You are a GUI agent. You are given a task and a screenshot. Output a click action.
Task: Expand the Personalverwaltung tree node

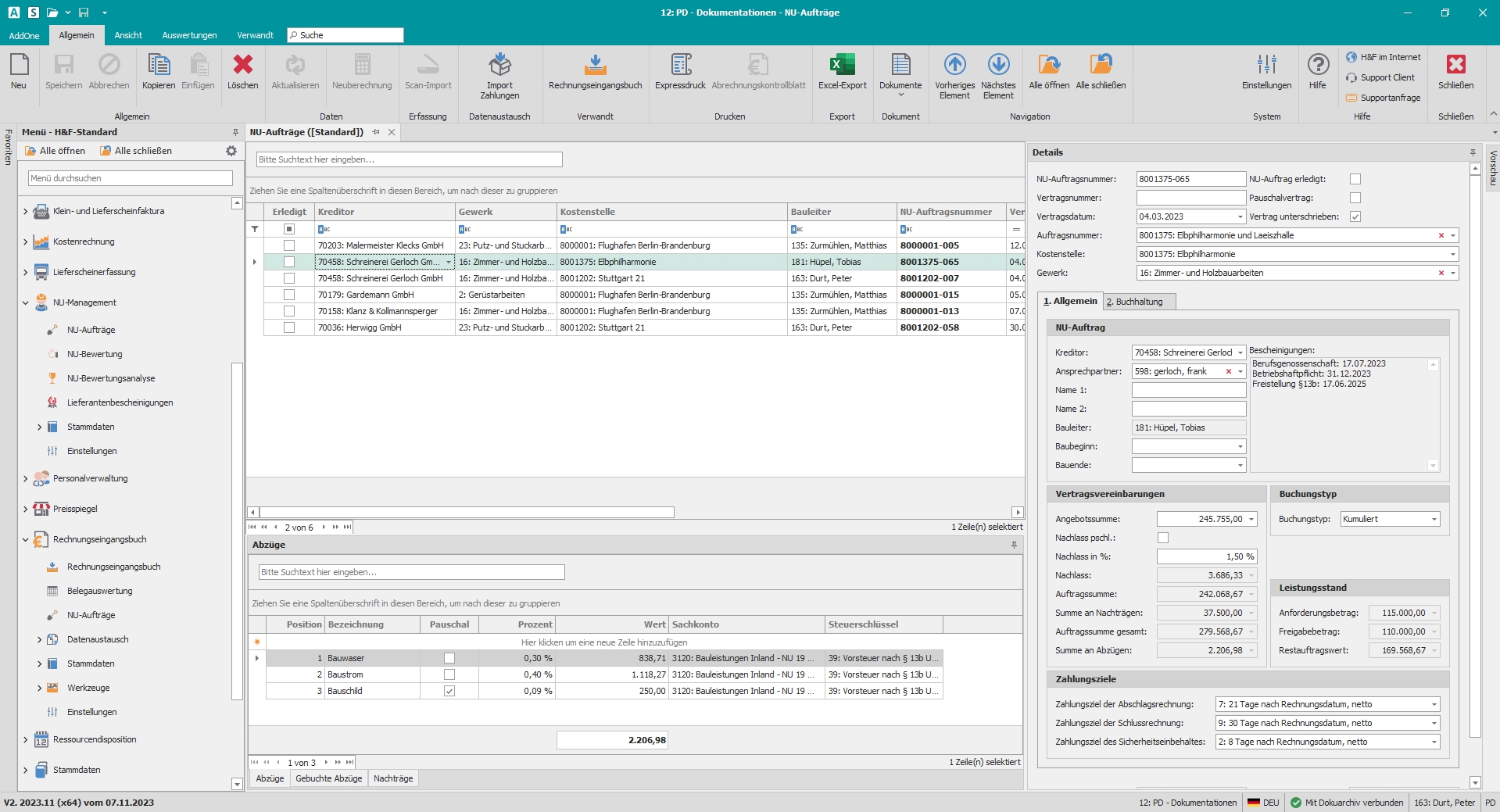point(25,478)
